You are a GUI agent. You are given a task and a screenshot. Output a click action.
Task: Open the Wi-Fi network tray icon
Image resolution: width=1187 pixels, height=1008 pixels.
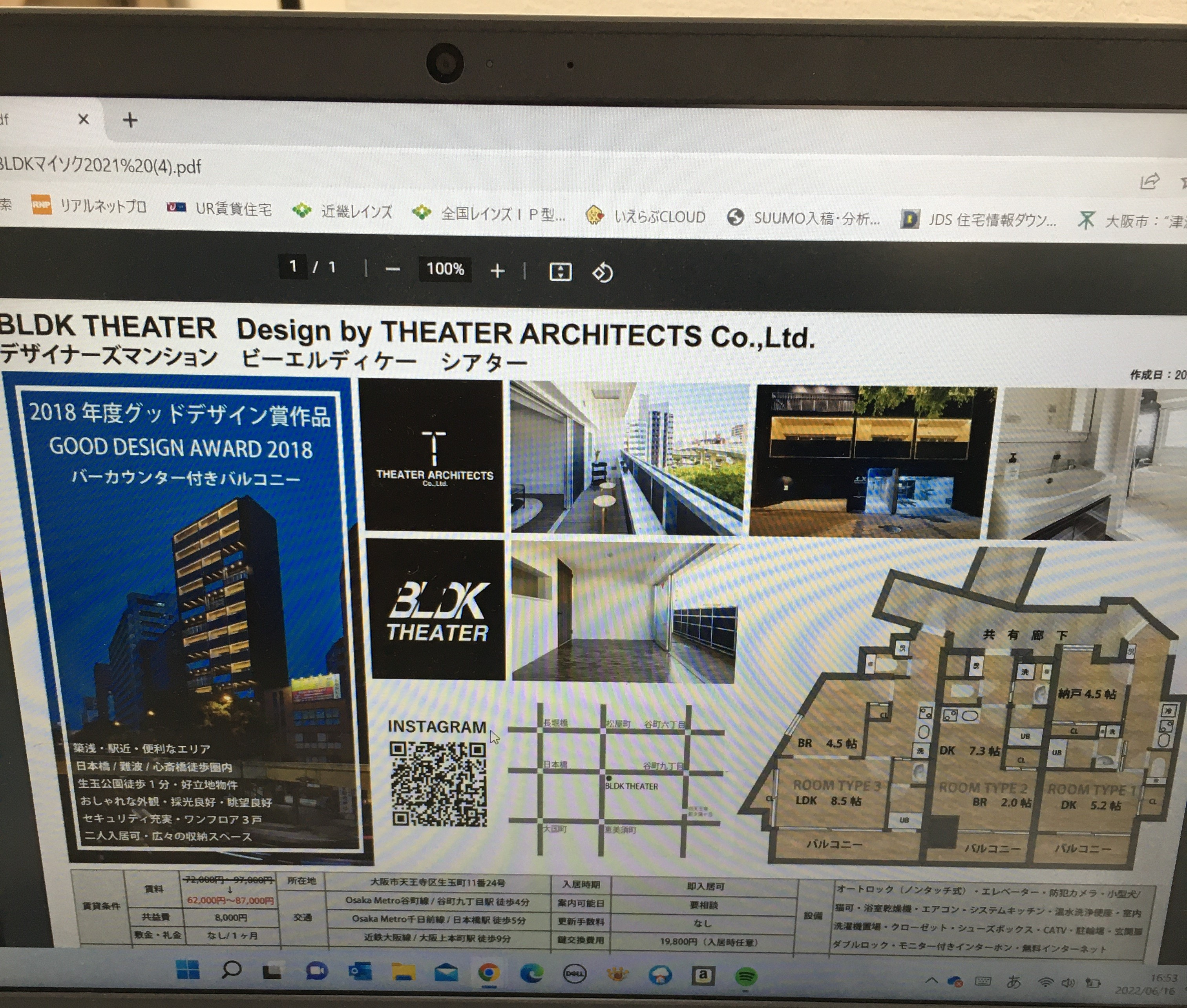click(x=1046, y=983)
